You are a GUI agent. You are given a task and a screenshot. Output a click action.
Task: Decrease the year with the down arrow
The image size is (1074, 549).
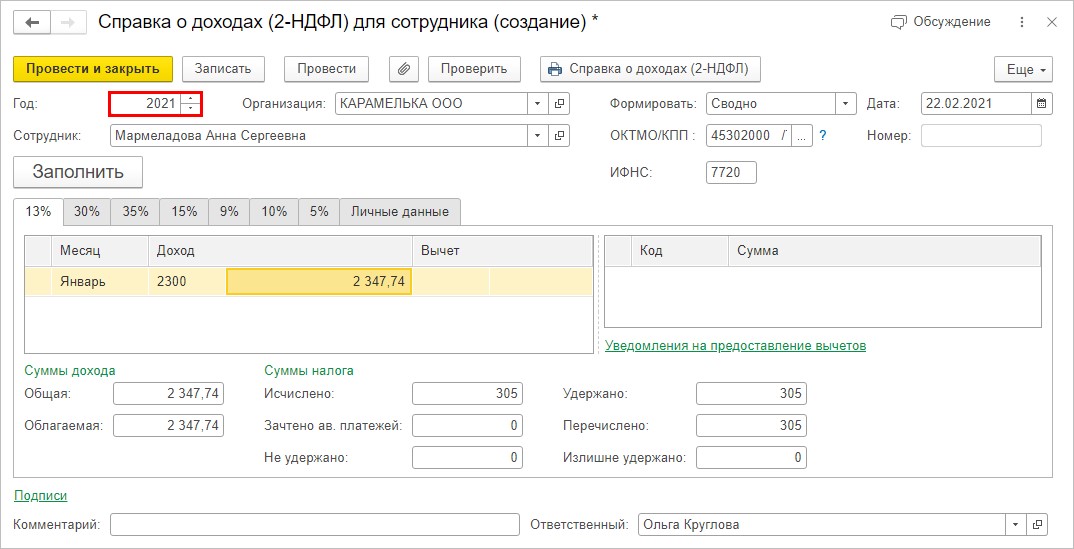[190, 109]
